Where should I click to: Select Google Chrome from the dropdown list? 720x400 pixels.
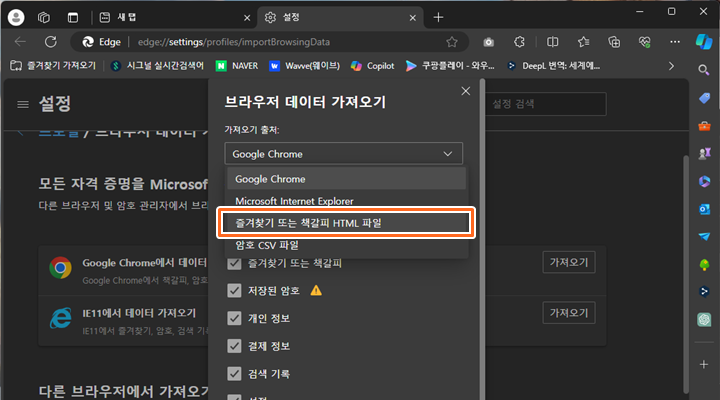(346, 179)
